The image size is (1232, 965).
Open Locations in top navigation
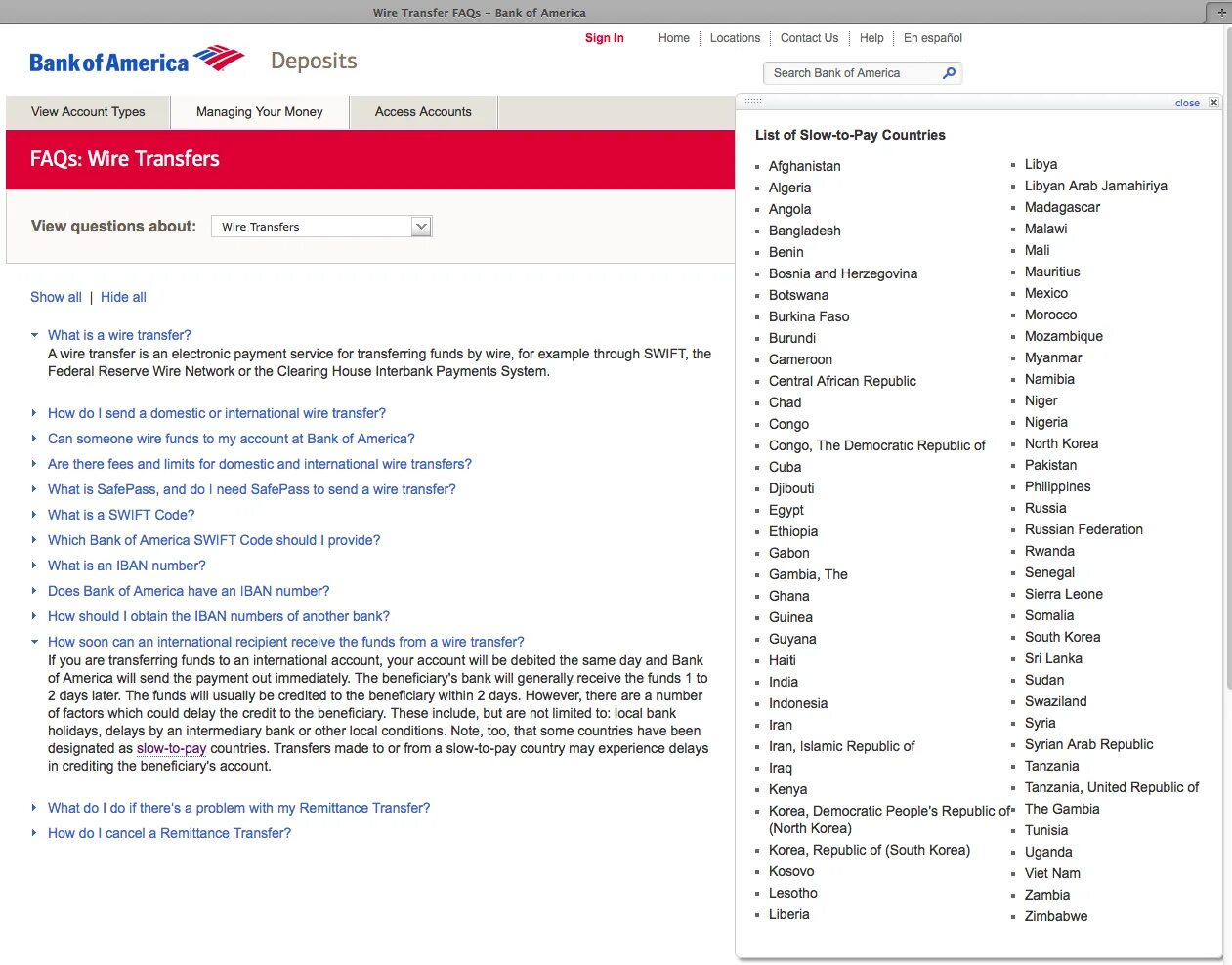[735, 38]
